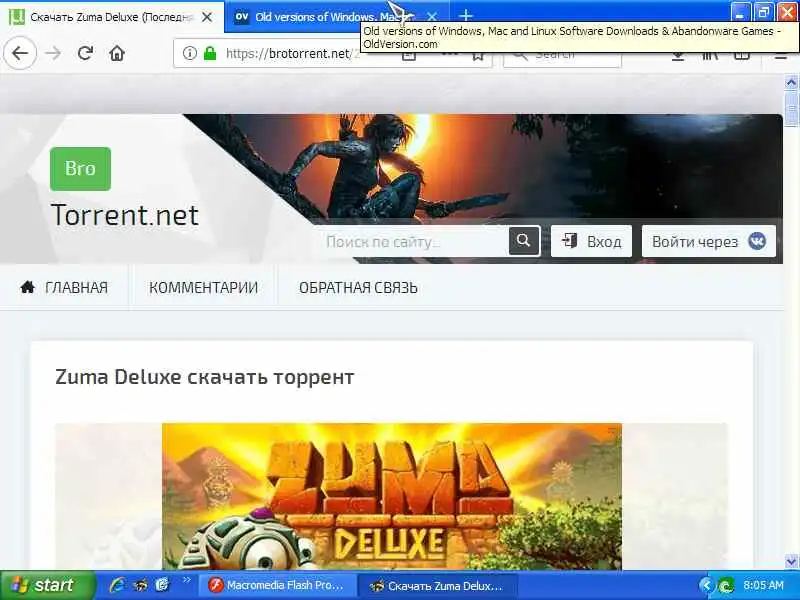Click the green Bro logo

[80, 169]
